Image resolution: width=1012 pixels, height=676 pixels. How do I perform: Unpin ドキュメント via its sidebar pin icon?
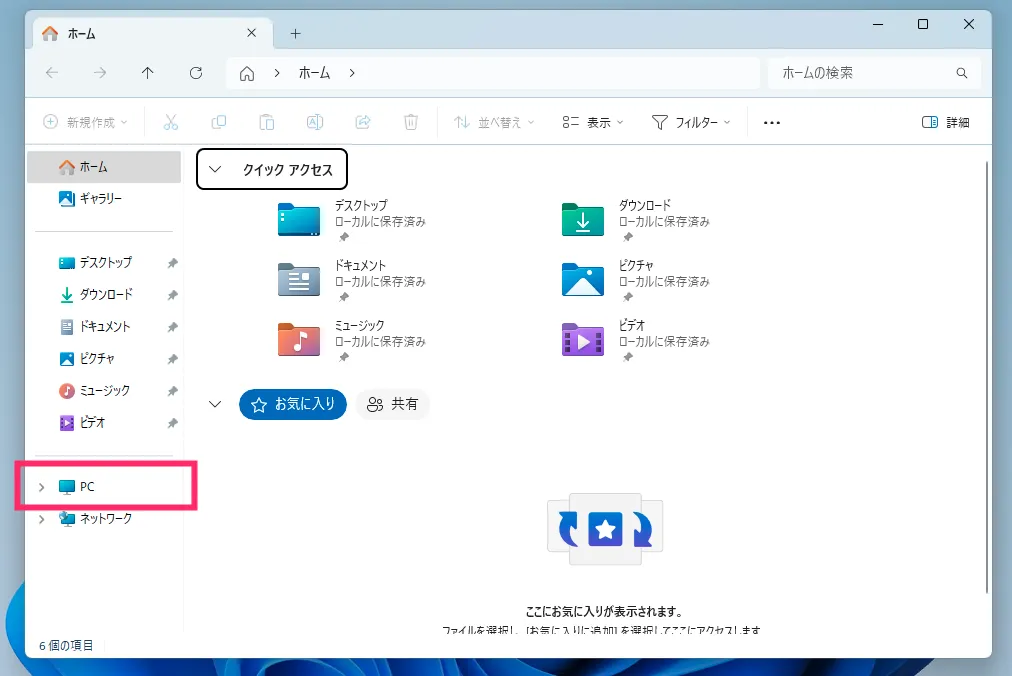172,327
